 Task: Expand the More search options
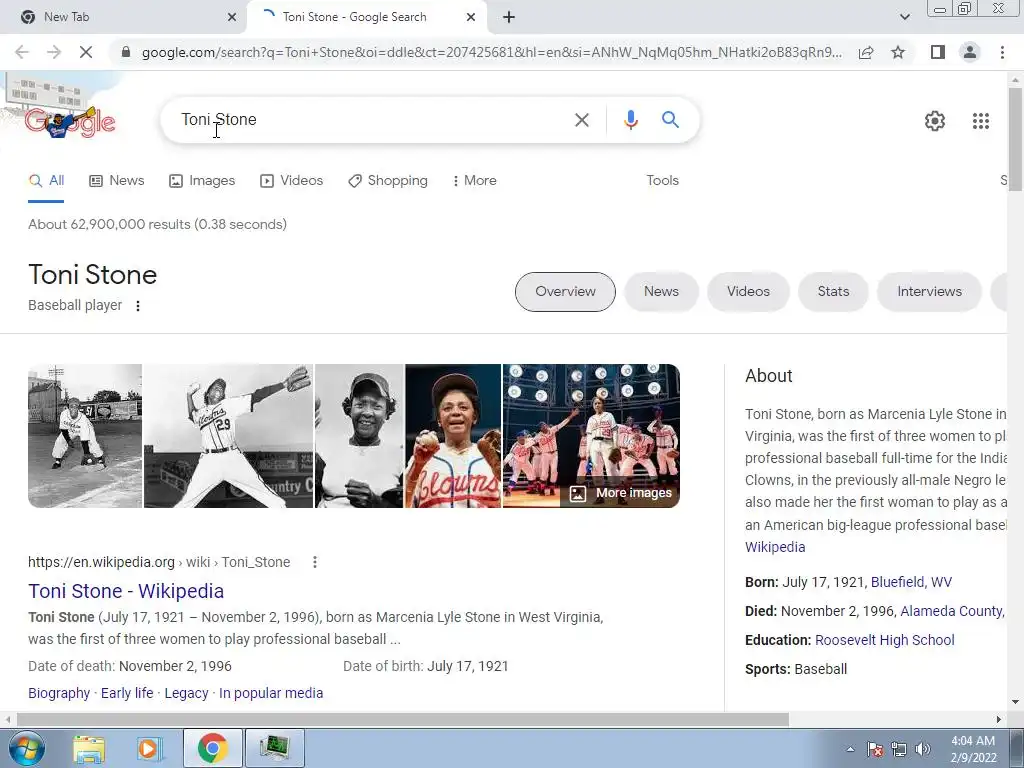pos(474,181)
